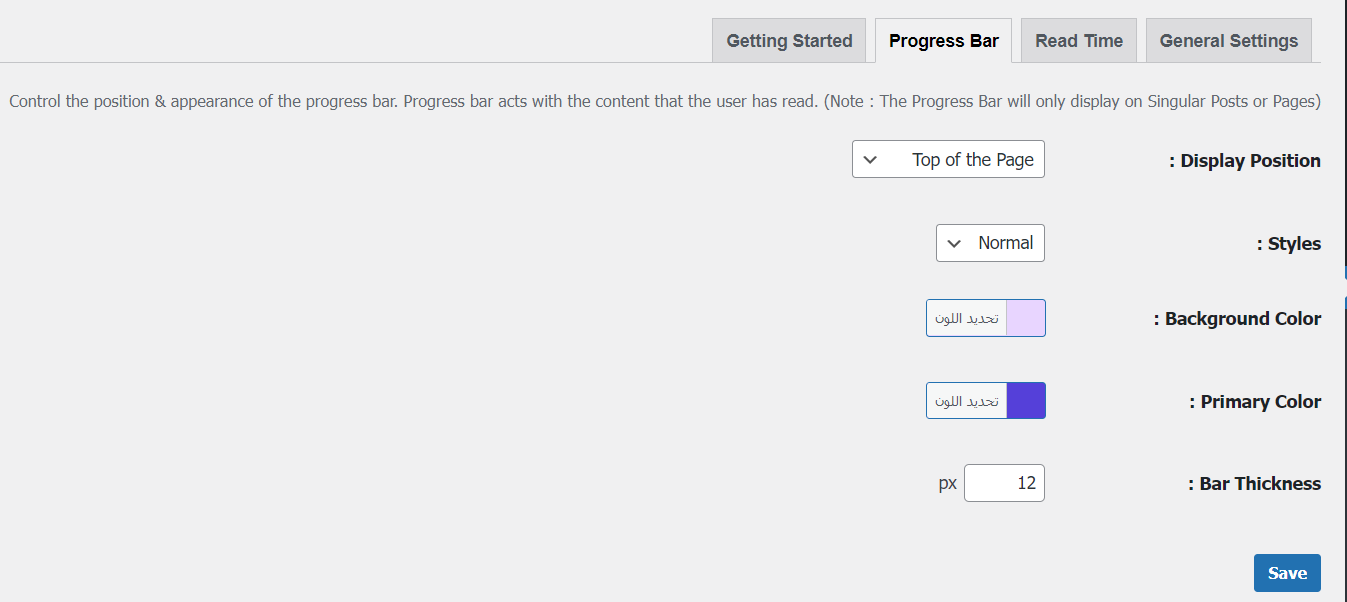Image resolution: width=1347 pixels, height=602 pixels.
Task: Go to the General Settings tab
Action: (x=1228, y=41)
